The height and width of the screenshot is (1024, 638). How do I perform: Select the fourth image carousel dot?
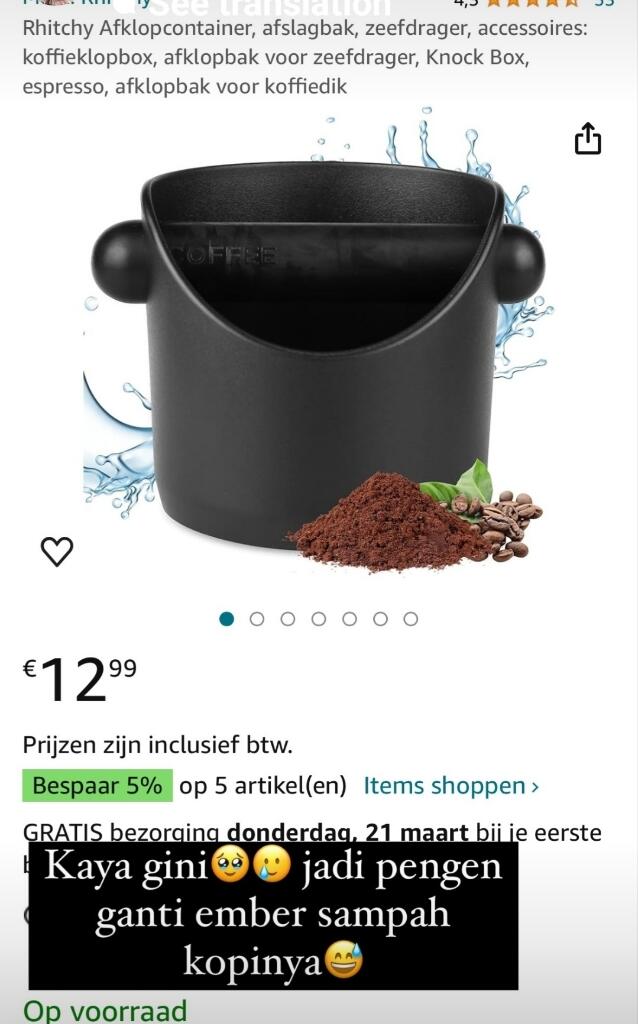pyautogui.click(x=319, y=618)
